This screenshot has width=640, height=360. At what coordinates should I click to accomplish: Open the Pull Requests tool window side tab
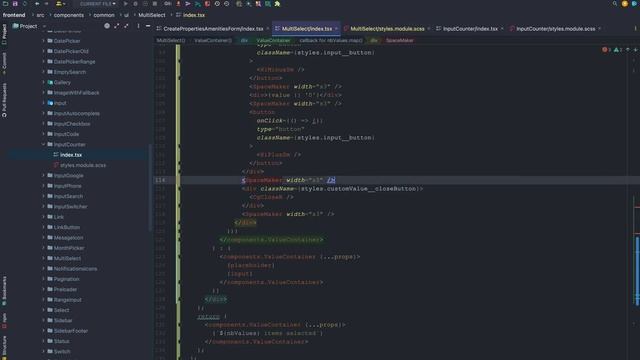click(4, 100)
